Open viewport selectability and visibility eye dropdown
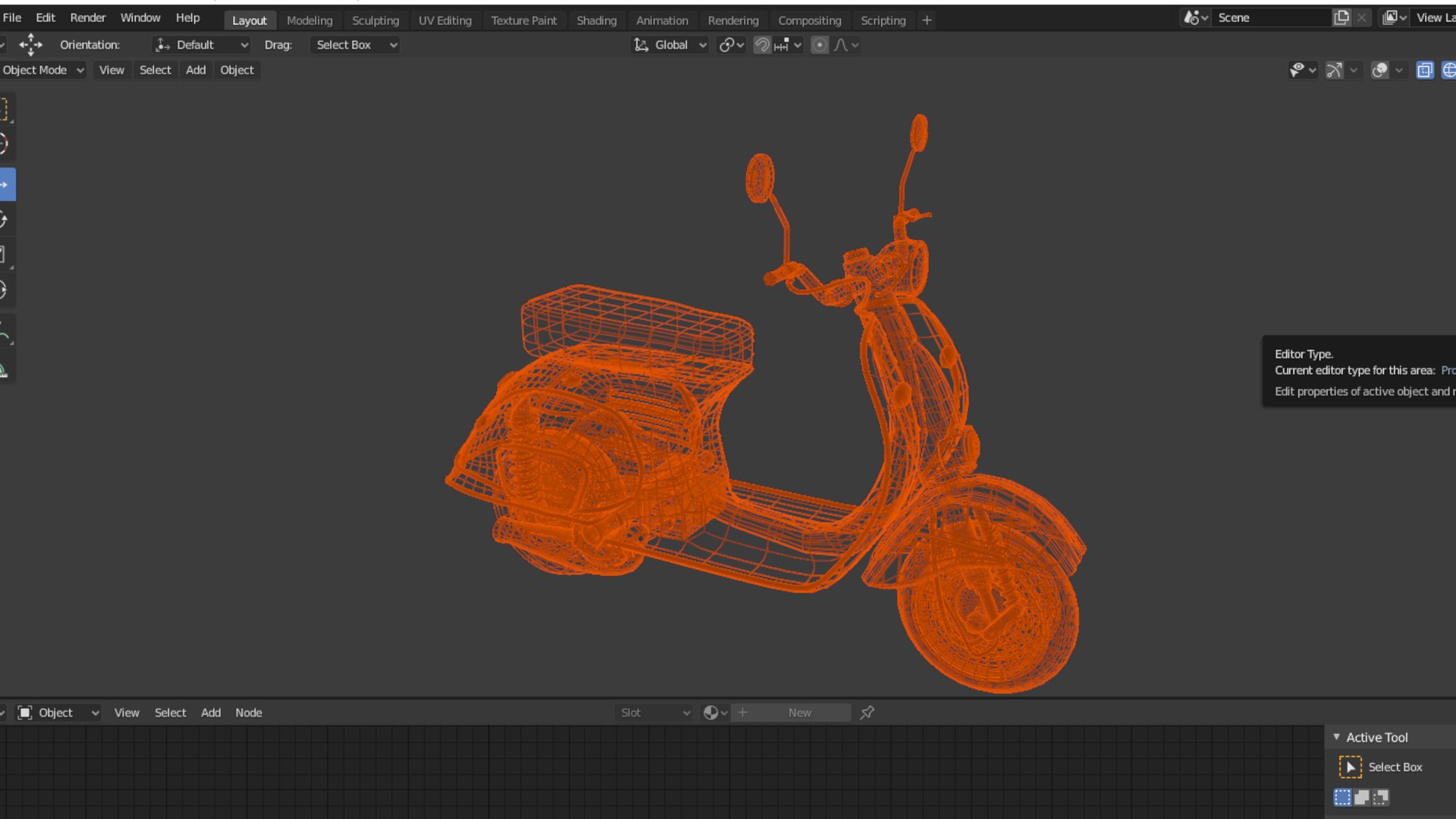 (x=1303, y=71)
